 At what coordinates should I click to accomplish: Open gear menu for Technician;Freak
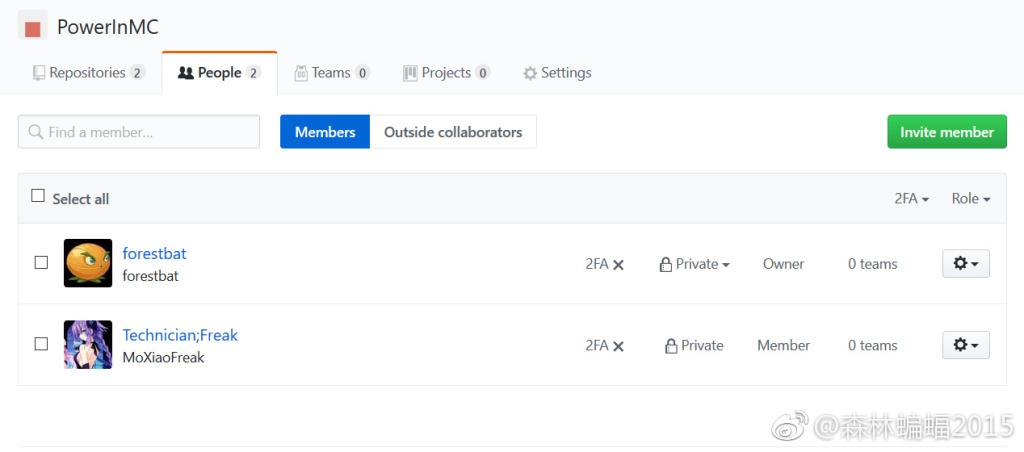point(965,345)
